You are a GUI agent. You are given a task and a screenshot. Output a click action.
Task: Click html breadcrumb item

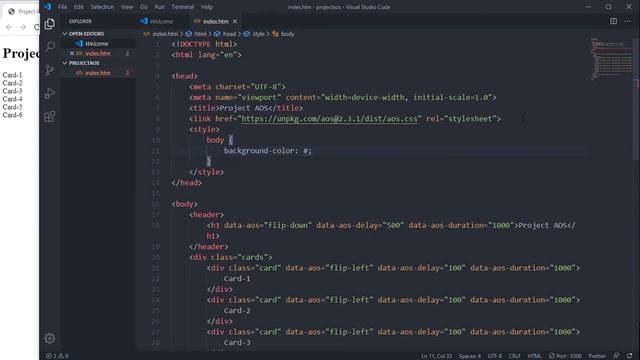200,34
